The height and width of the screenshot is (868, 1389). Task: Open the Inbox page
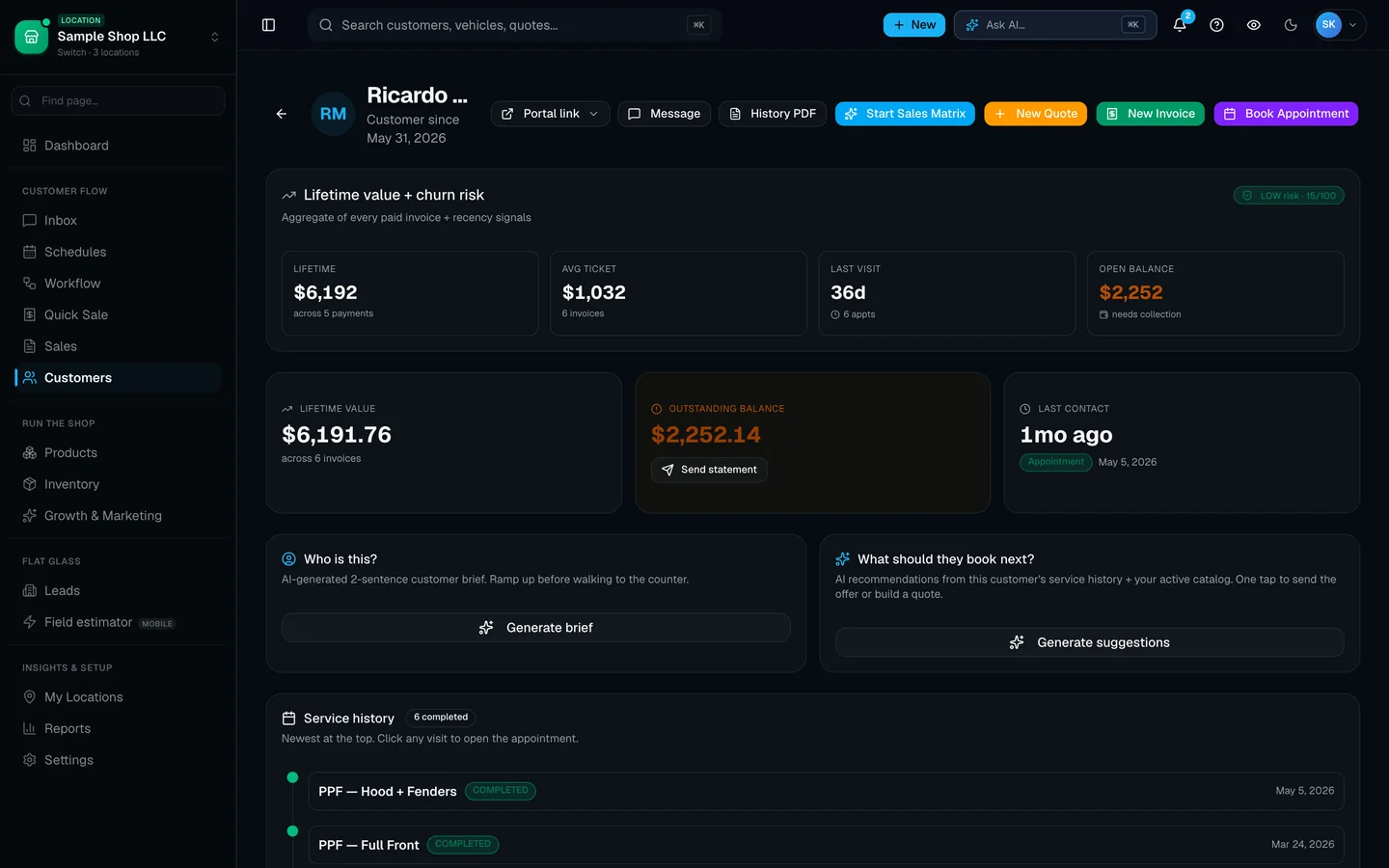118,221
